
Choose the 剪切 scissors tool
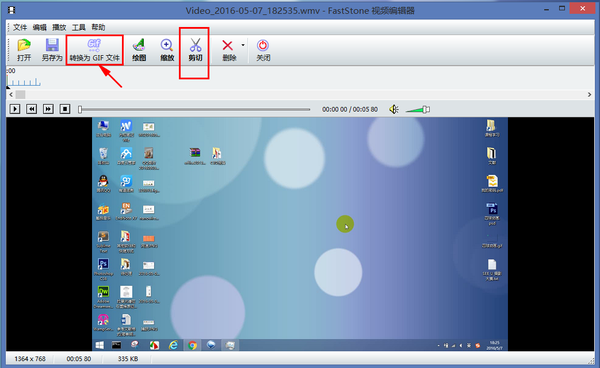point(195,50)
